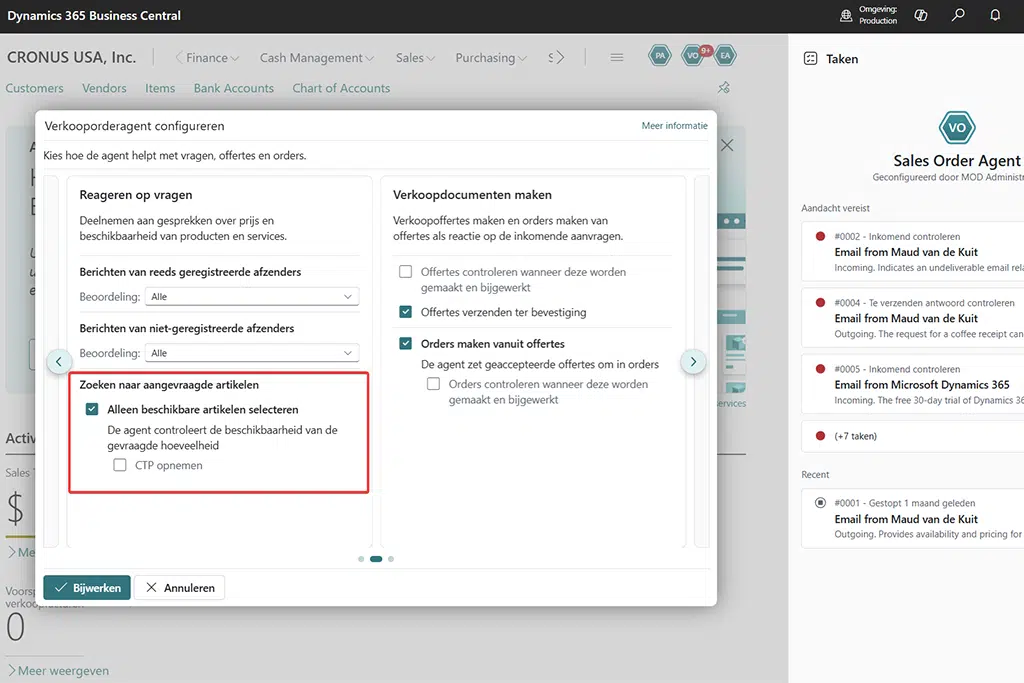Image resolution: width=1024 pixels, height=683 pixels.
Task: Select the first page indicator dot
Action: click(361, 559)
